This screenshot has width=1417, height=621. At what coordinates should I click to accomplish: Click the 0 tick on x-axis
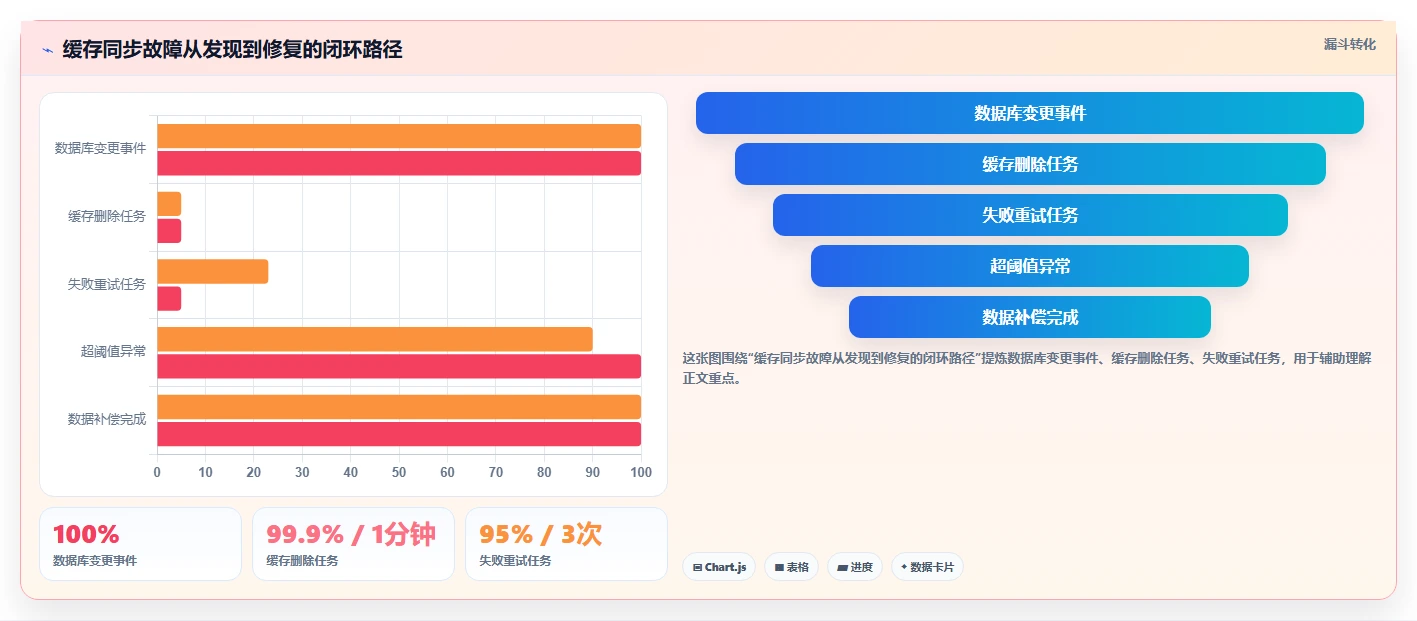click(x=157, y=472)
